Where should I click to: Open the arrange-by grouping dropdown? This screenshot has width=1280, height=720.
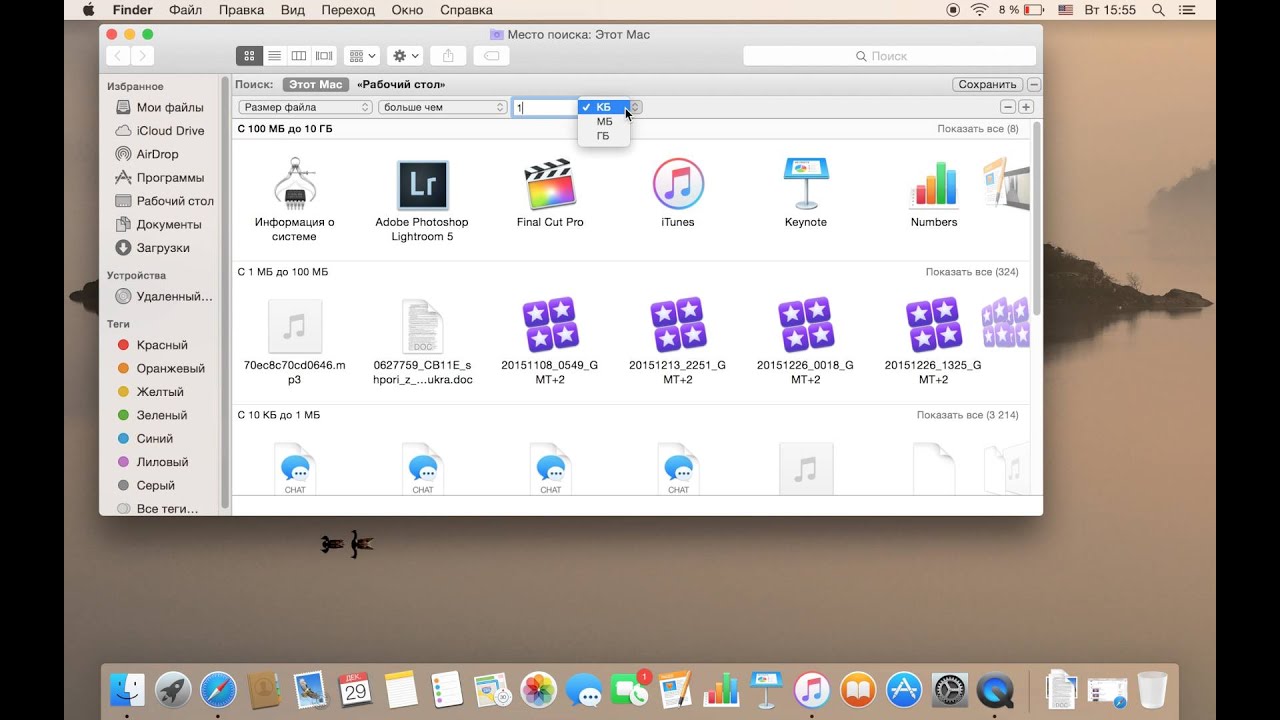pyautogui.click(x=361, y=56)
